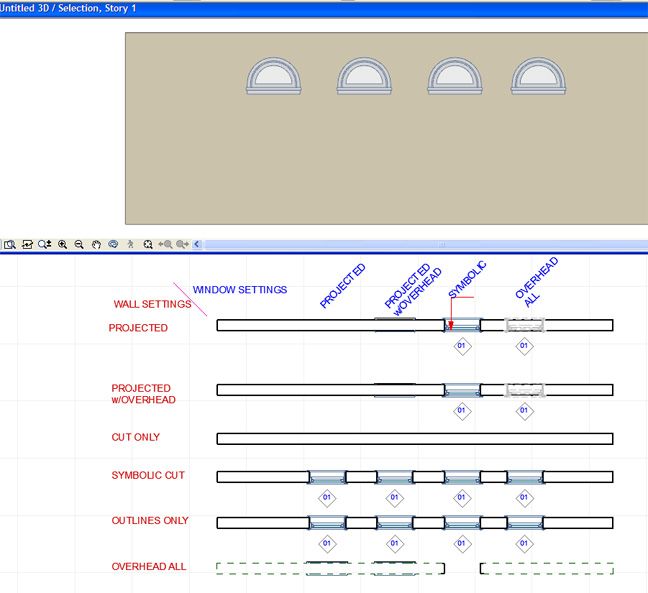The width and height of the screenshot is (648, 593).
Task: Activate the 3D orbit tool
Action: (113, 244)
